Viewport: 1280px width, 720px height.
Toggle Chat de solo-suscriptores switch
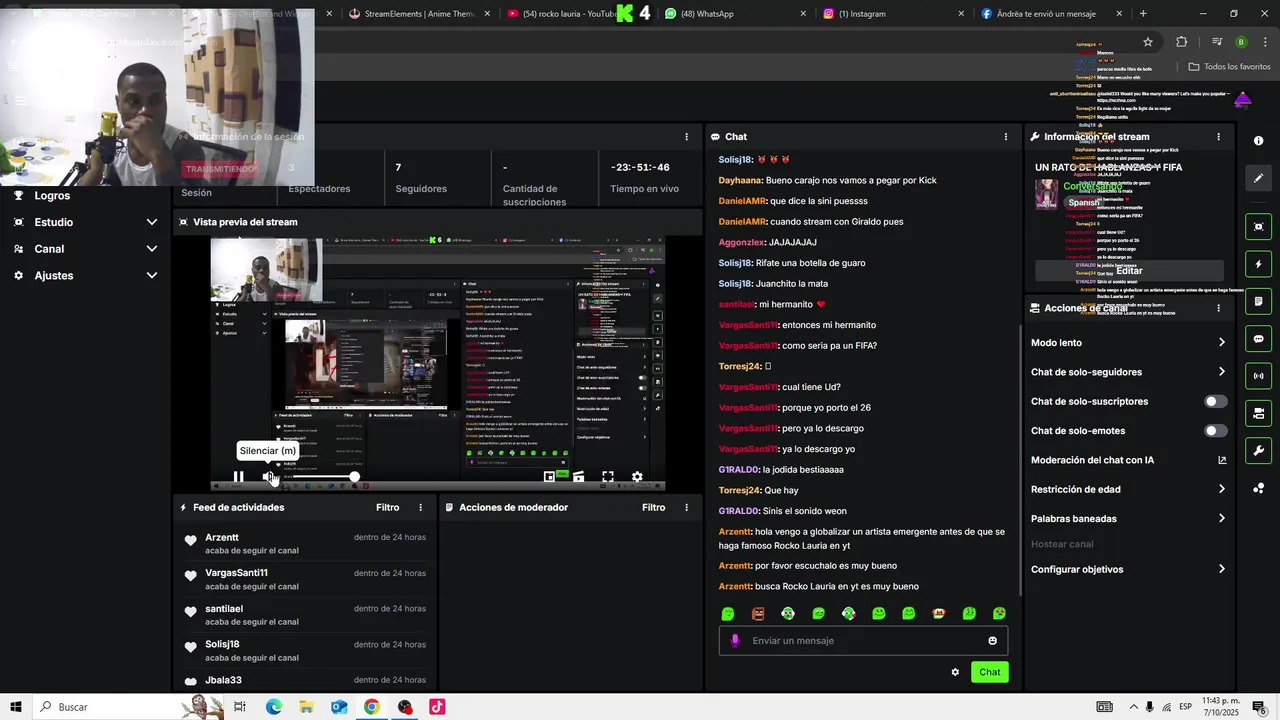pos(1215,402)
